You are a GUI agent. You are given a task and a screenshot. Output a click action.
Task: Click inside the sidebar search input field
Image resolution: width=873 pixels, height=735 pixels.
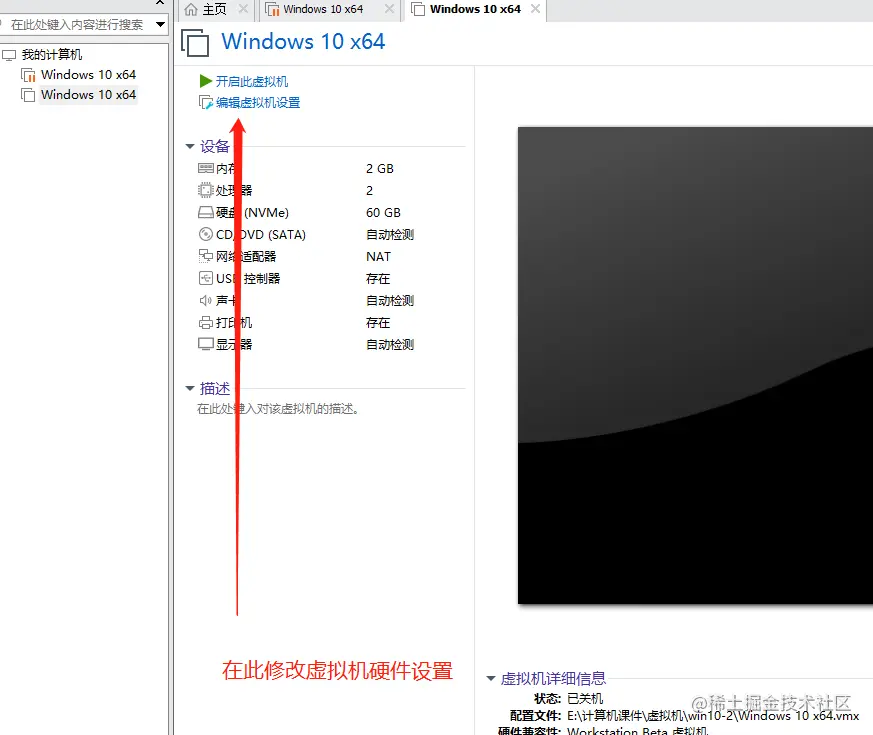point(75,24)
